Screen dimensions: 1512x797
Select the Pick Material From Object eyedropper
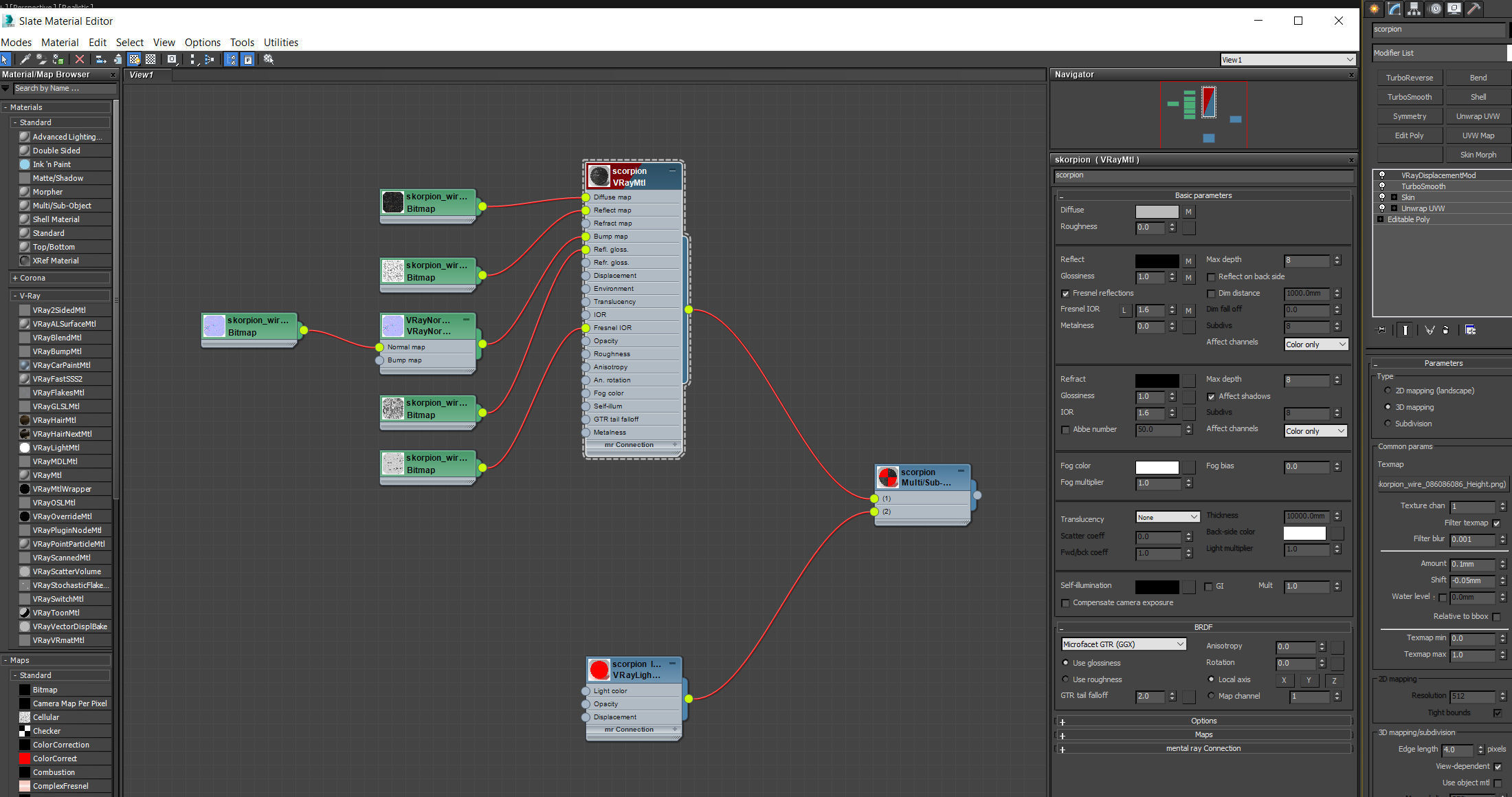coord(25,60)
